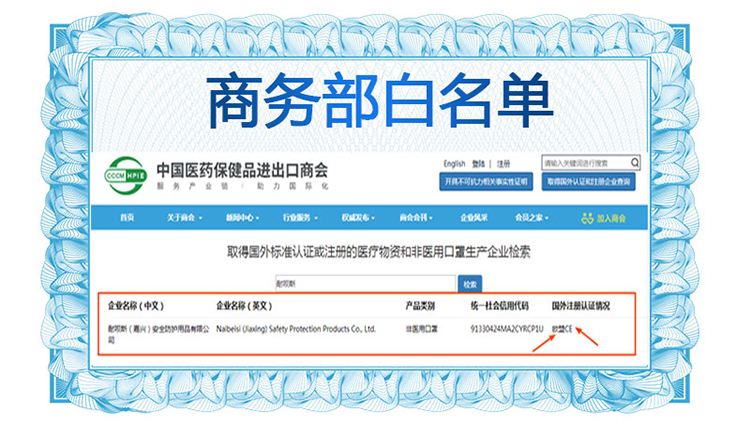Click the yellow 加入商会 people icon

587,218
